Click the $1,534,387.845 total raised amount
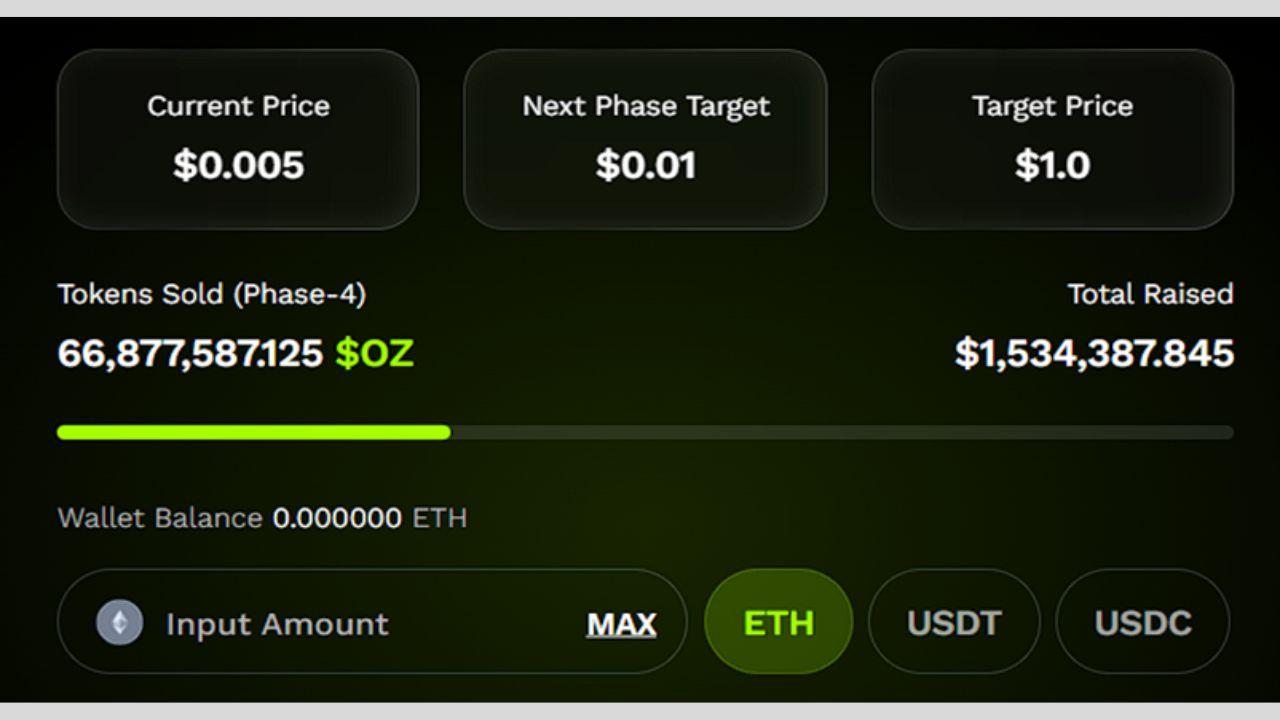1280x720 pixels. coord(1094,353)
